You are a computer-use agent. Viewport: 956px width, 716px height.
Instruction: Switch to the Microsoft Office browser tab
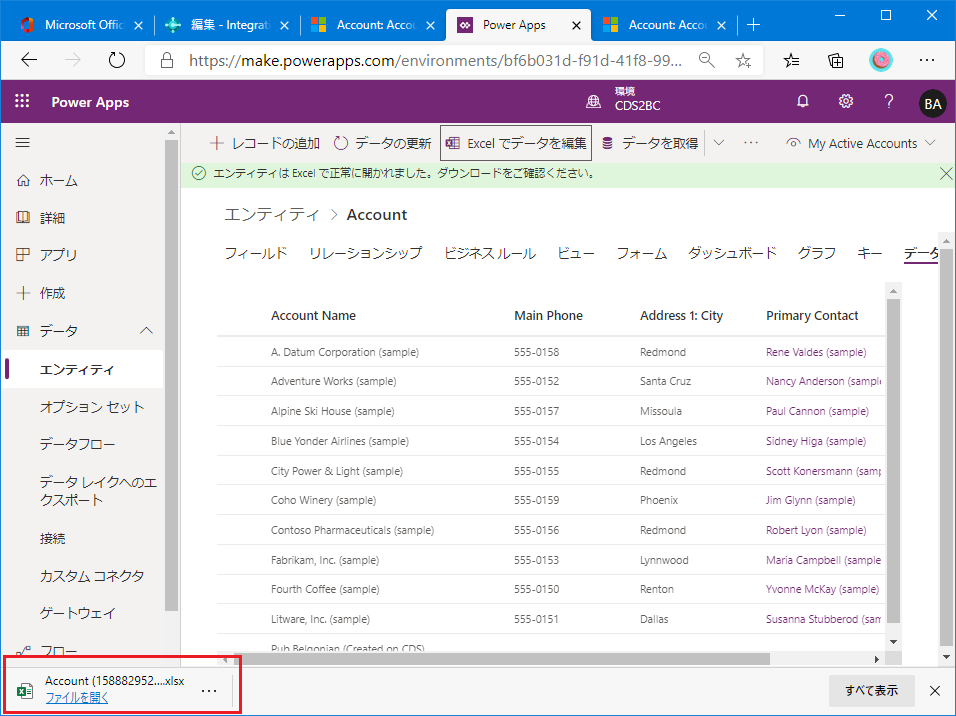[x=84, y=25]
